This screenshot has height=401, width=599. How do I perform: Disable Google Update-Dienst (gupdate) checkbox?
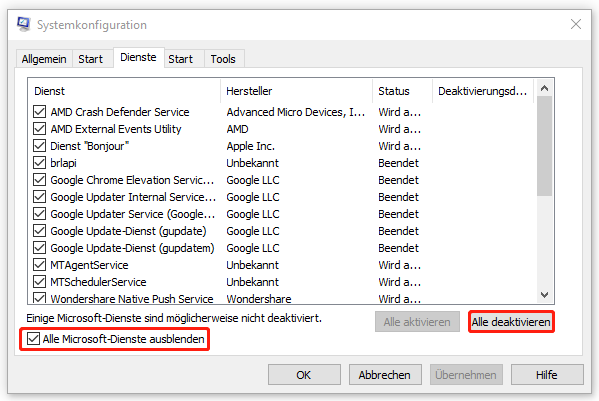pos(39,231)
